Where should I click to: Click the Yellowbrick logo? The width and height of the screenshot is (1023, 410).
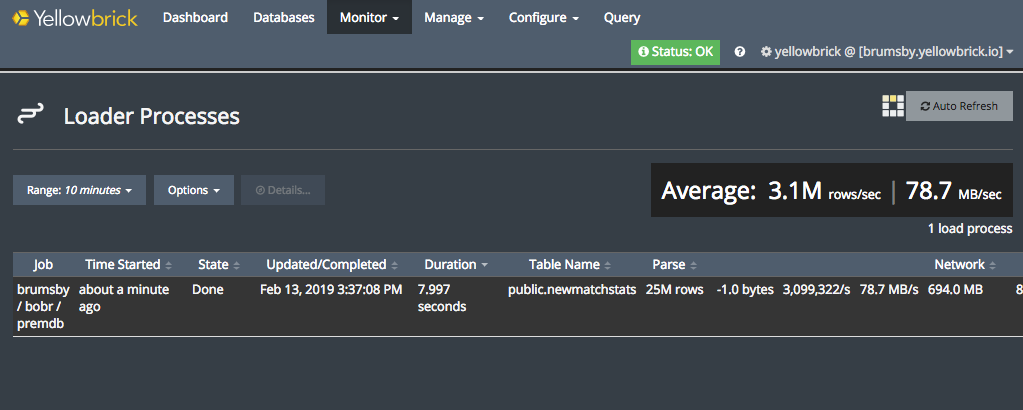click(x=75, y=17)
